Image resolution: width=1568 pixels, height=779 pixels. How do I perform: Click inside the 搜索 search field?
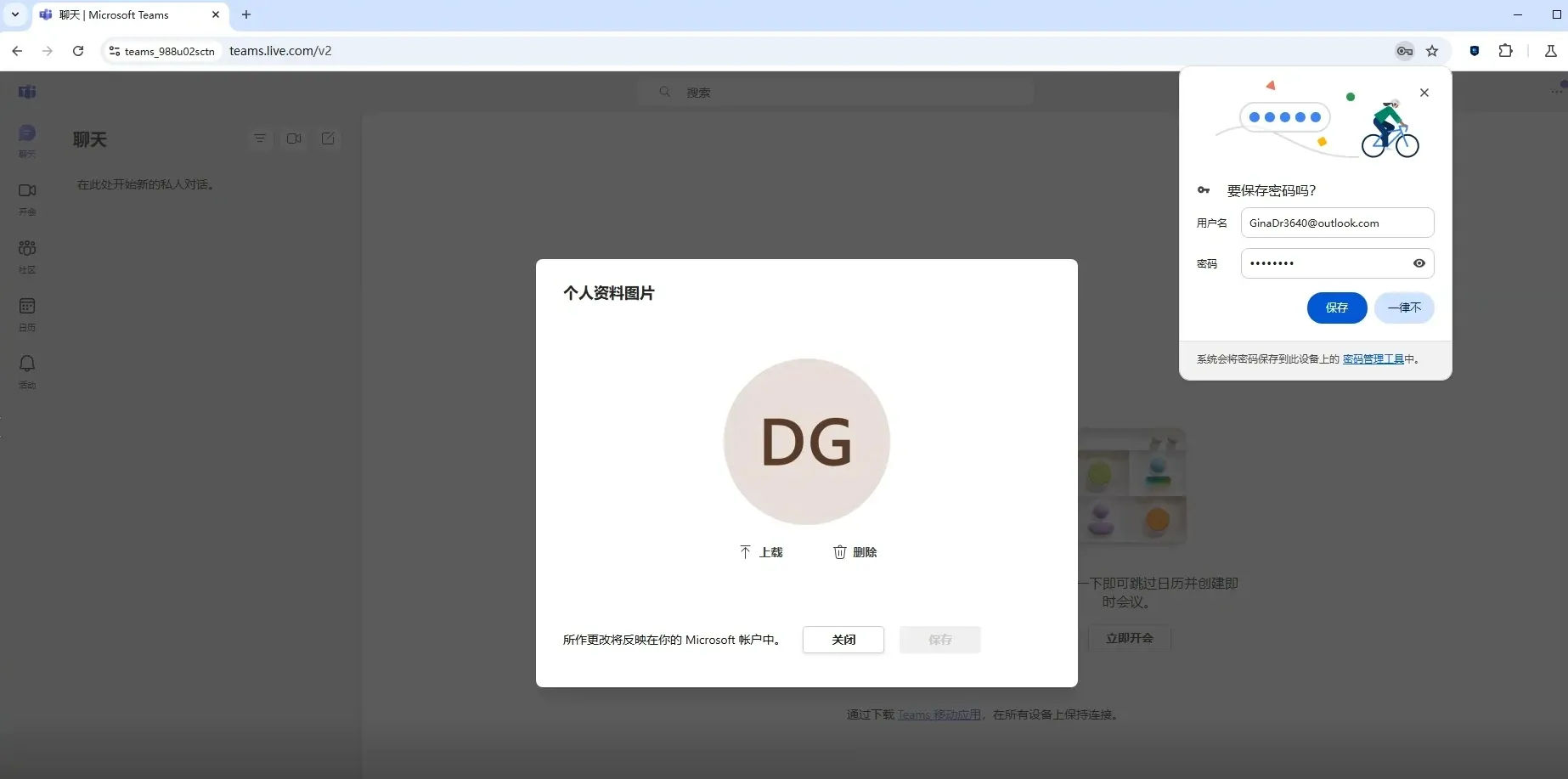[837, 92]
